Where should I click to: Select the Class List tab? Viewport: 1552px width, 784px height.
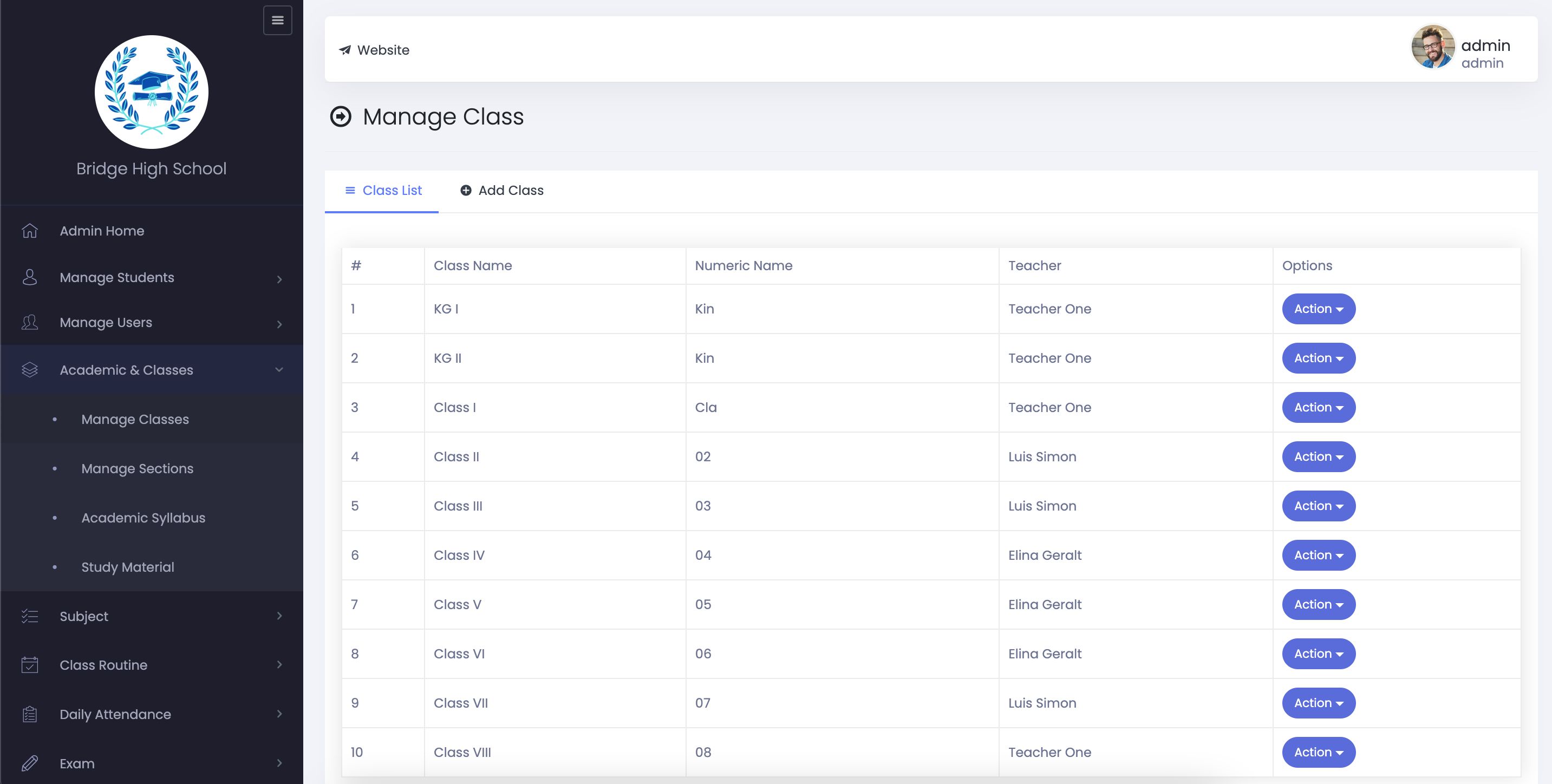point(383,191)
